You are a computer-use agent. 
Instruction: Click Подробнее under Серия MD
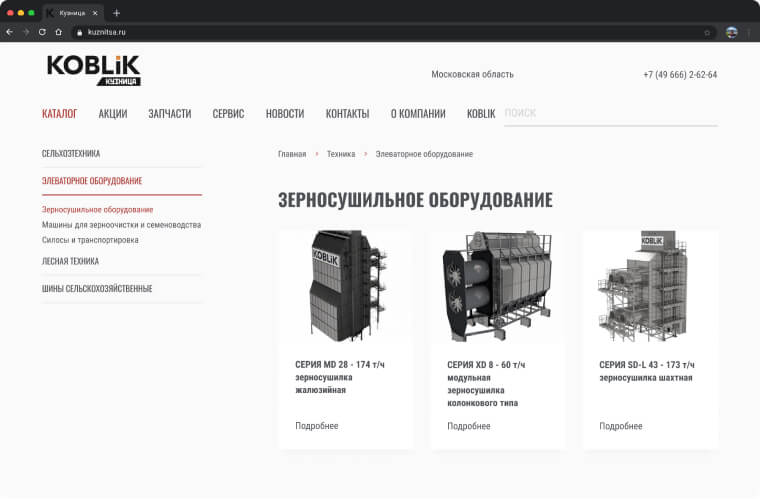[x=317, y=426]
